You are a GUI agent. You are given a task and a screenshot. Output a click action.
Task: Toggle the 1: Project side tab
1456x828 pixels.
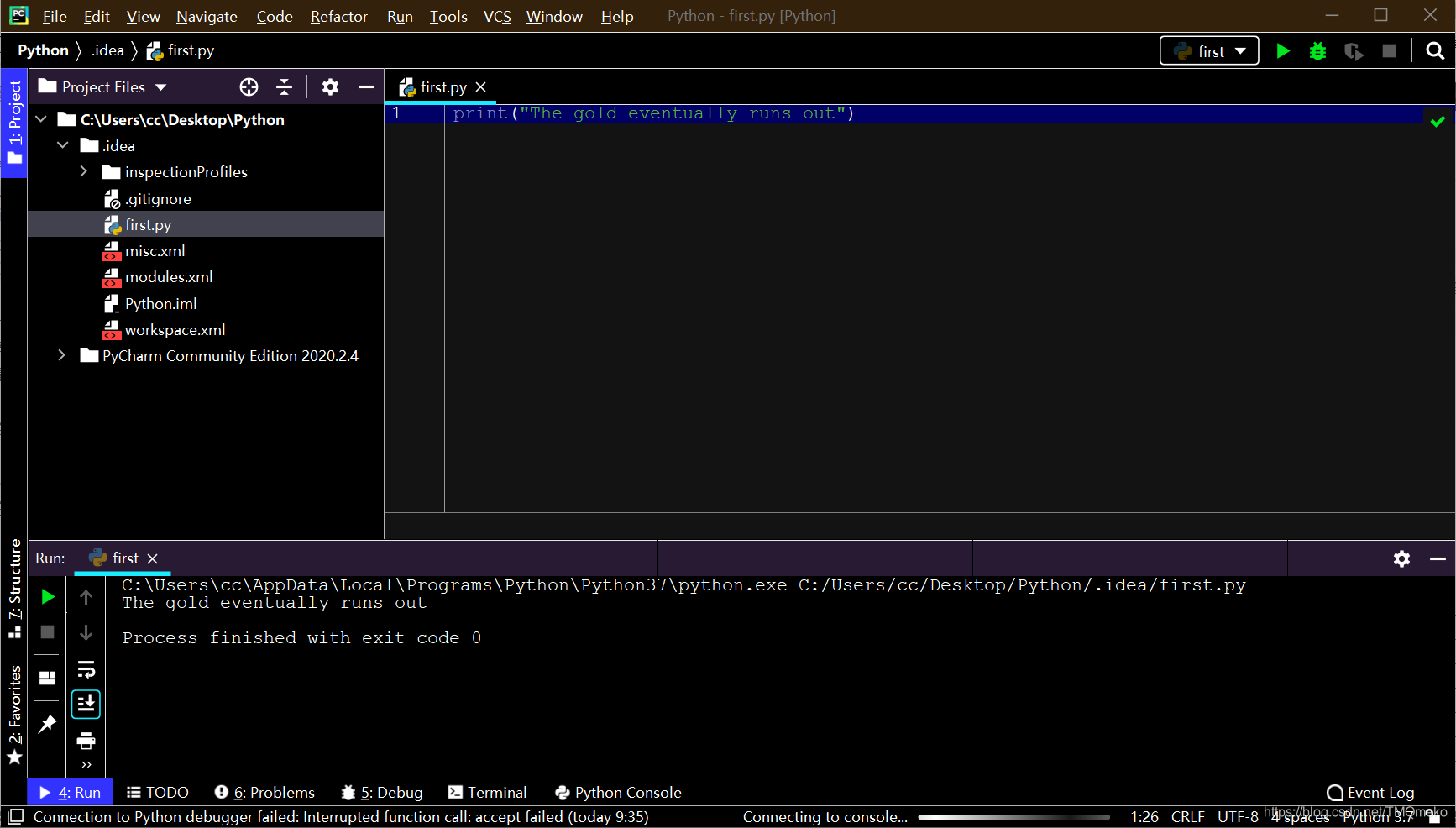tap(14, 123)
